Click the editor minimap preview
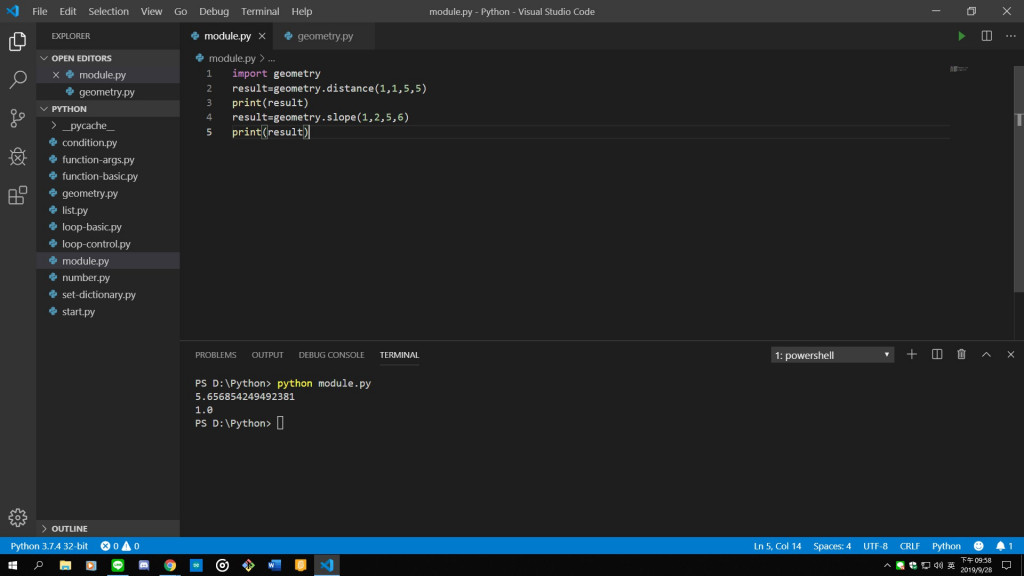 (x=959, y=69)
